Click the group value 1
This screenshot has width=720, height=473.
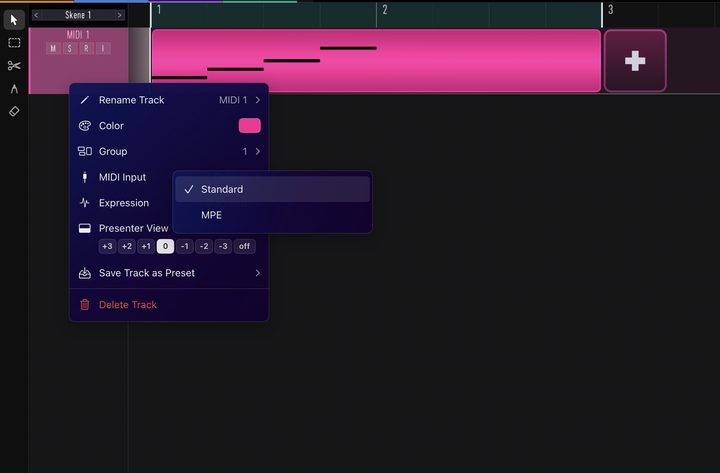tap(245, 152)
